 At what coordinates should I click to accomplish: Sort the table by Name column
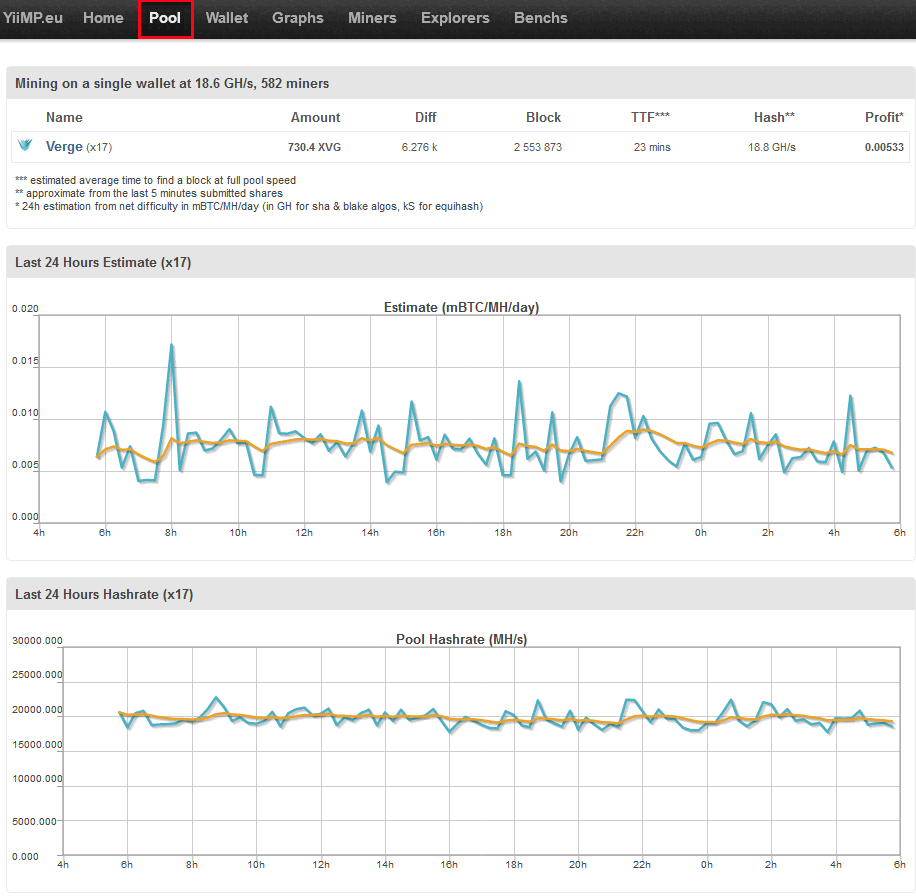point(64,117)
